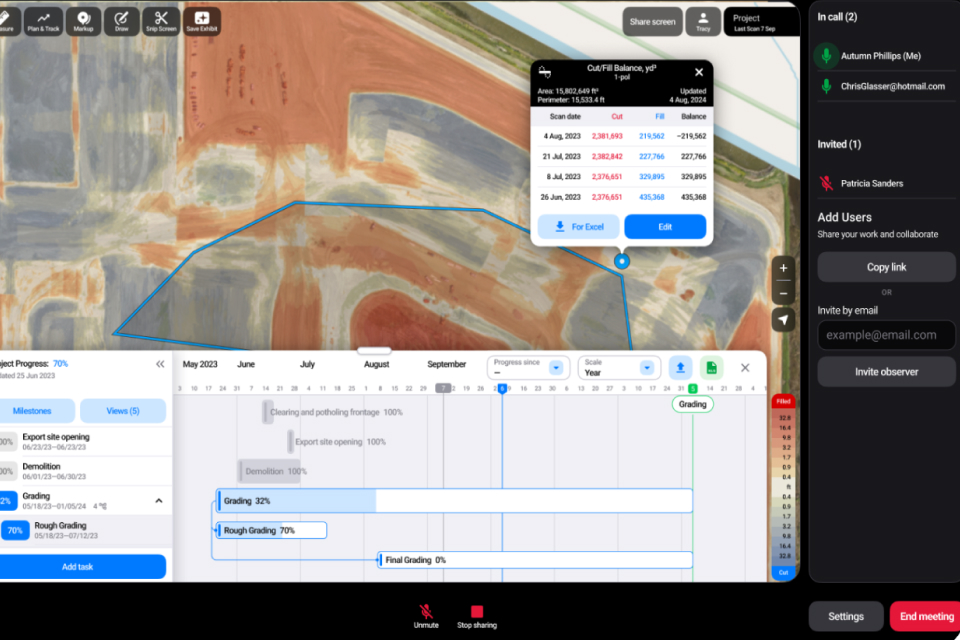Open the Scale Year dropdown

click(619, 367)
